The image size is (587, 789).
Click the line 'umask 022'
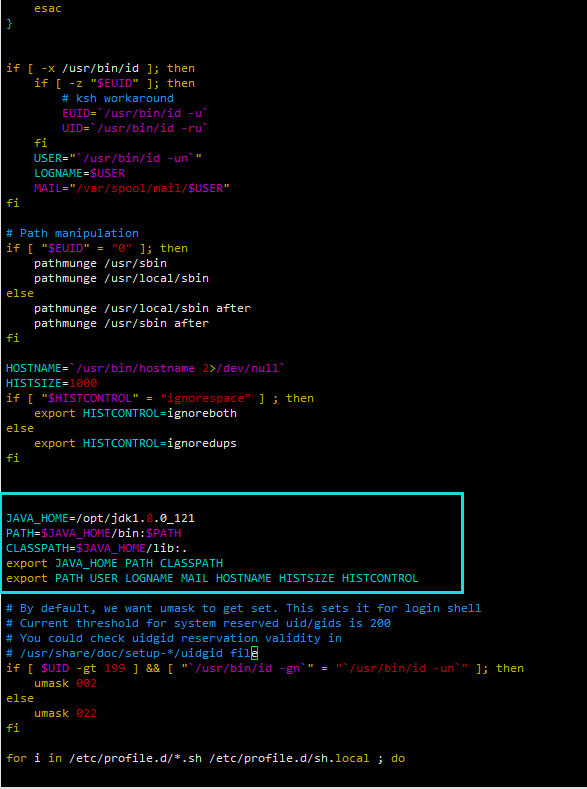point(65,714)
